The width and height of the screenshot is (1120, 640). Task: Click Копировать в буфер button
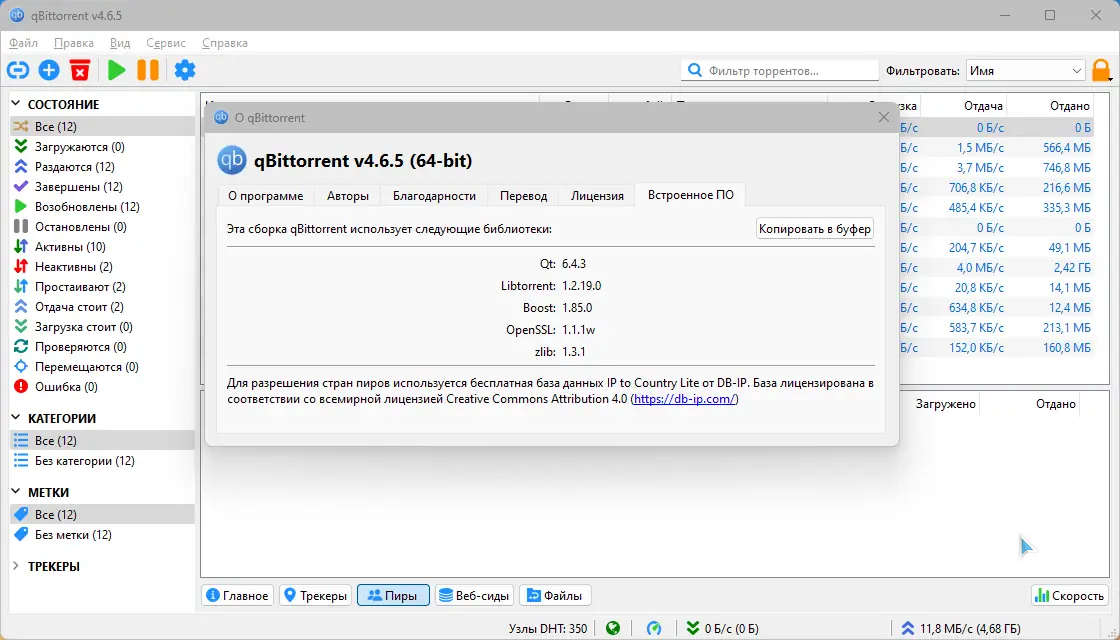click(x=815, y=229)
